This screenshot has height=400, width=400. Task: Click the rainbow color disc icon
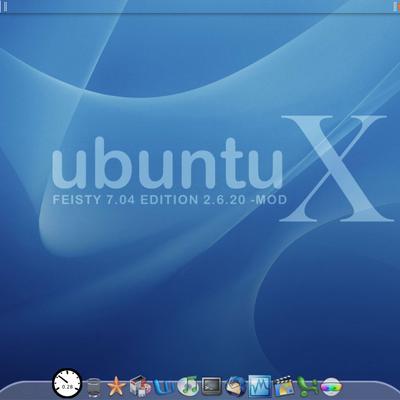pyautogui.click(x=331, y=388)
